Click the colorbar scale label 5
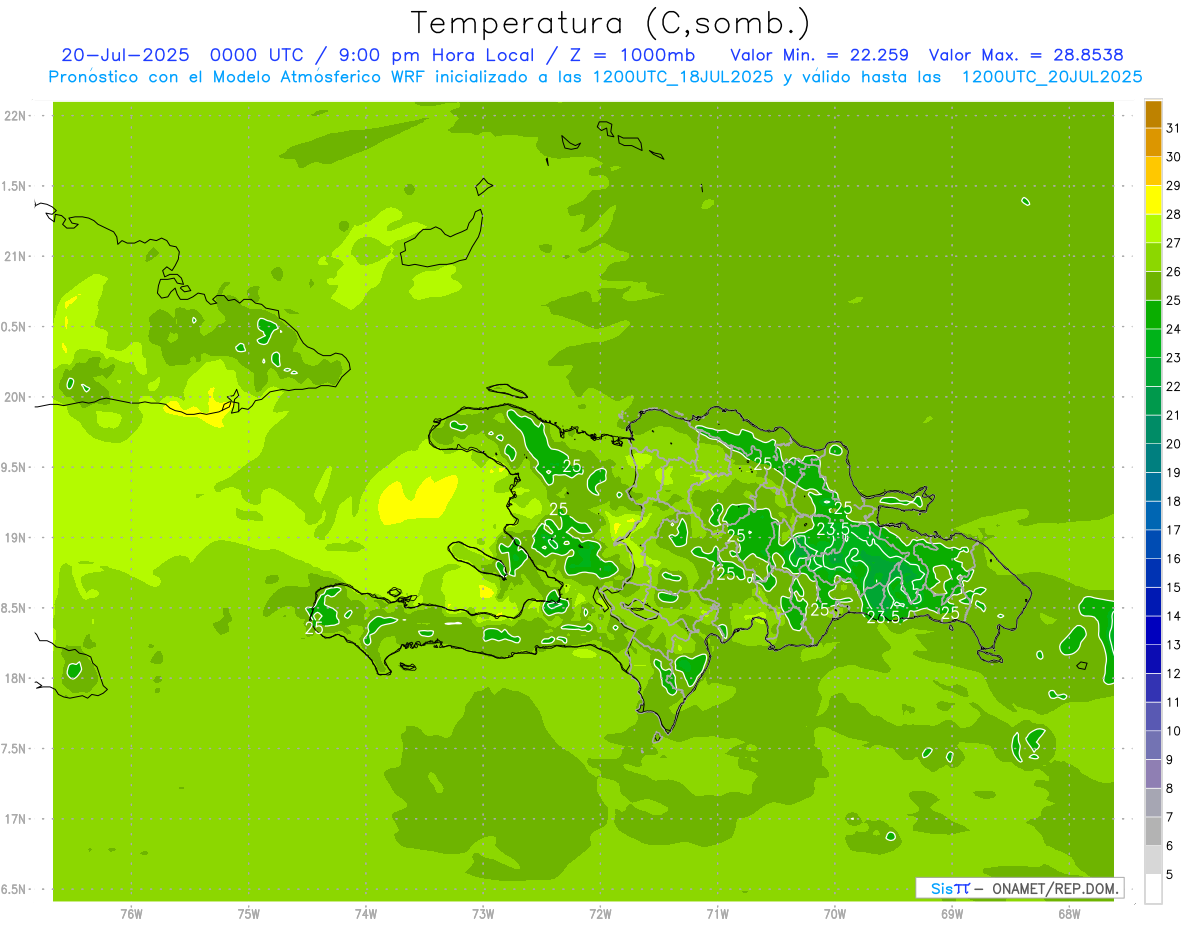This screenshot has width=1200, height=927. tap(1170, 874)
